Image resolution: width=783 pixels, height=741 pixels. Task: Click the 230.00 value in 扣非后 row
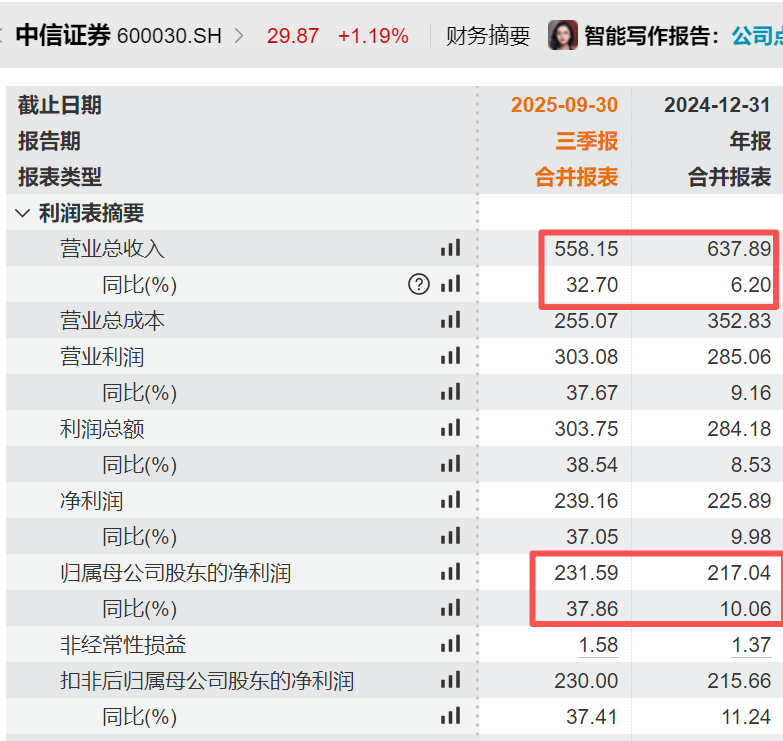(x=586, y=681)
